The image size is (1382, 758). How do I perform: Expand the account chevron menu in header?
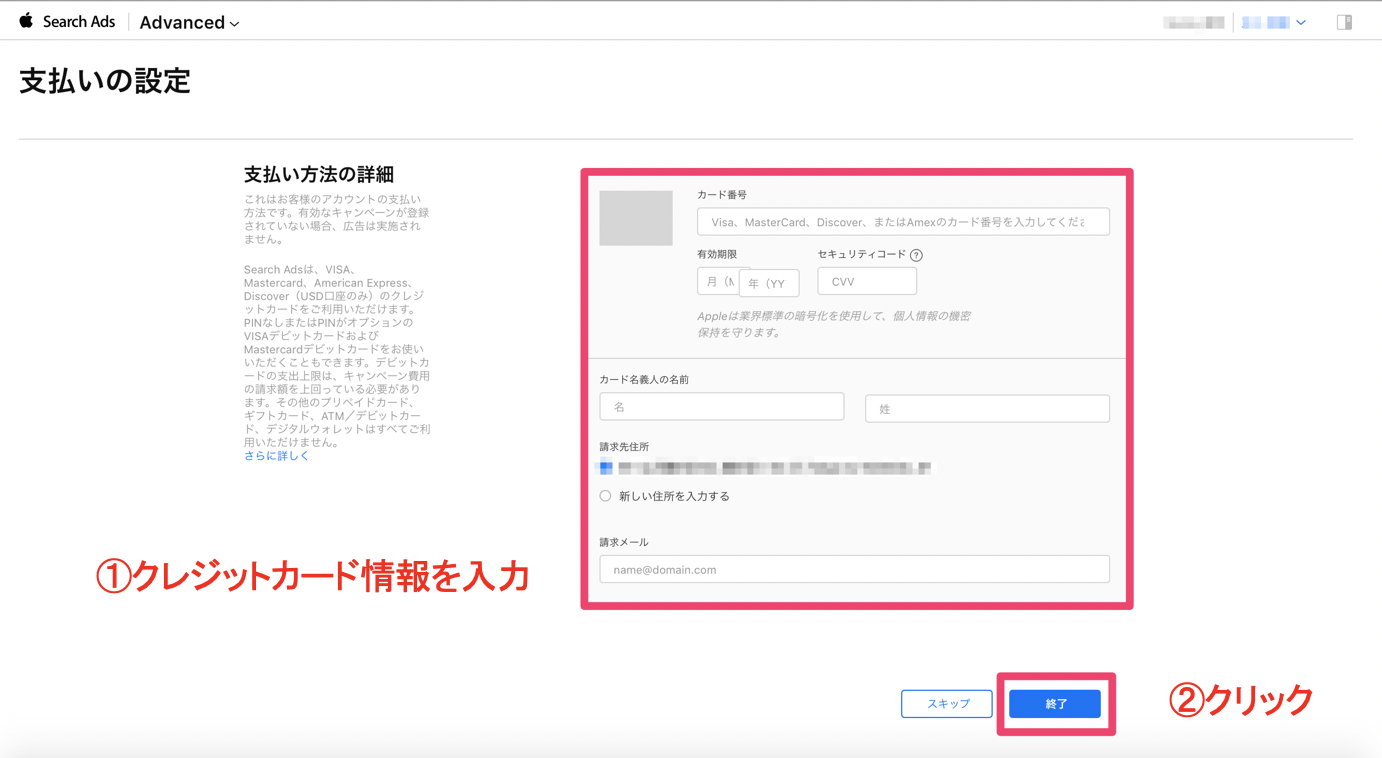1301,22
